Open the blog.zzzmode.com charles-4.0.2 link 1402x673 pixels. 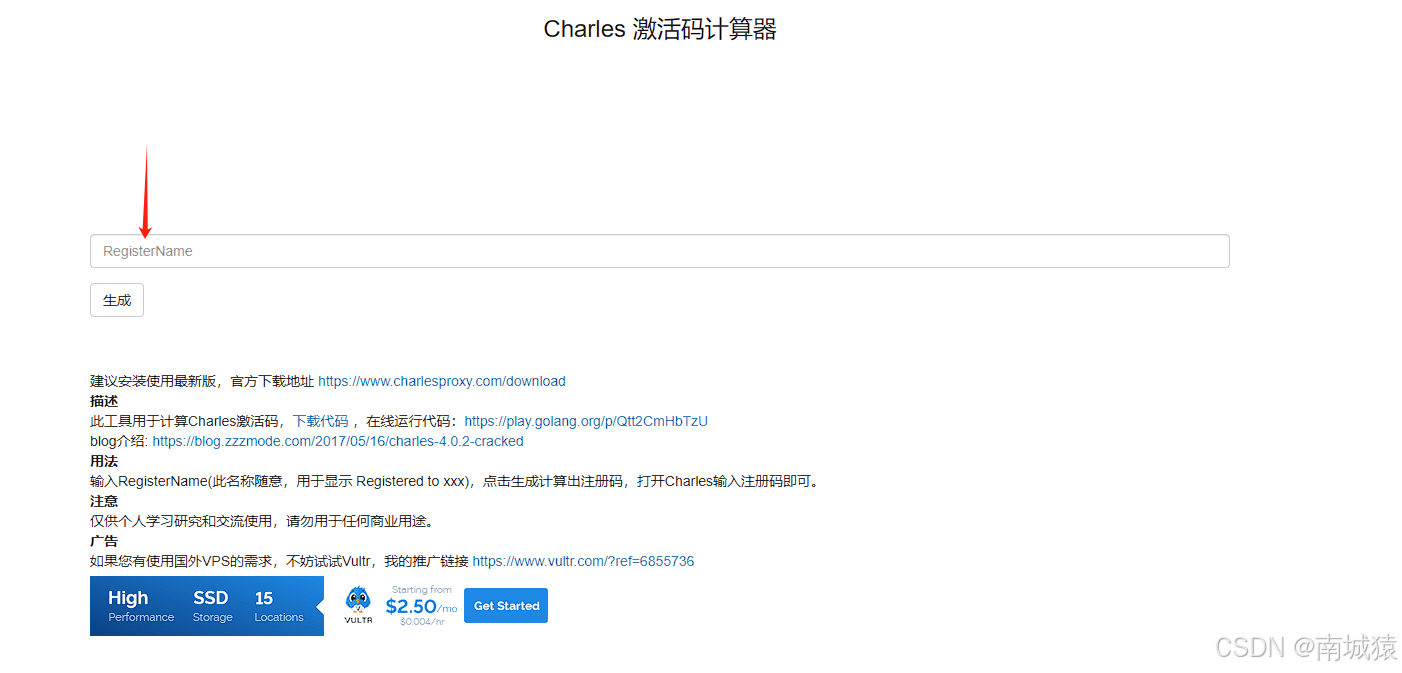pos(338,441)
